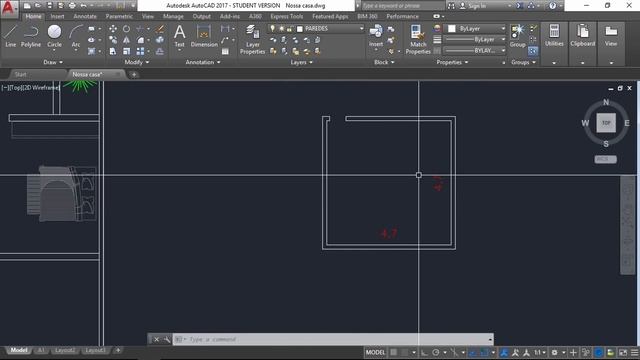The width and height of the screenshot is (640, 360).
Task: Expand the Properties panel
Action: pos(452,62)
